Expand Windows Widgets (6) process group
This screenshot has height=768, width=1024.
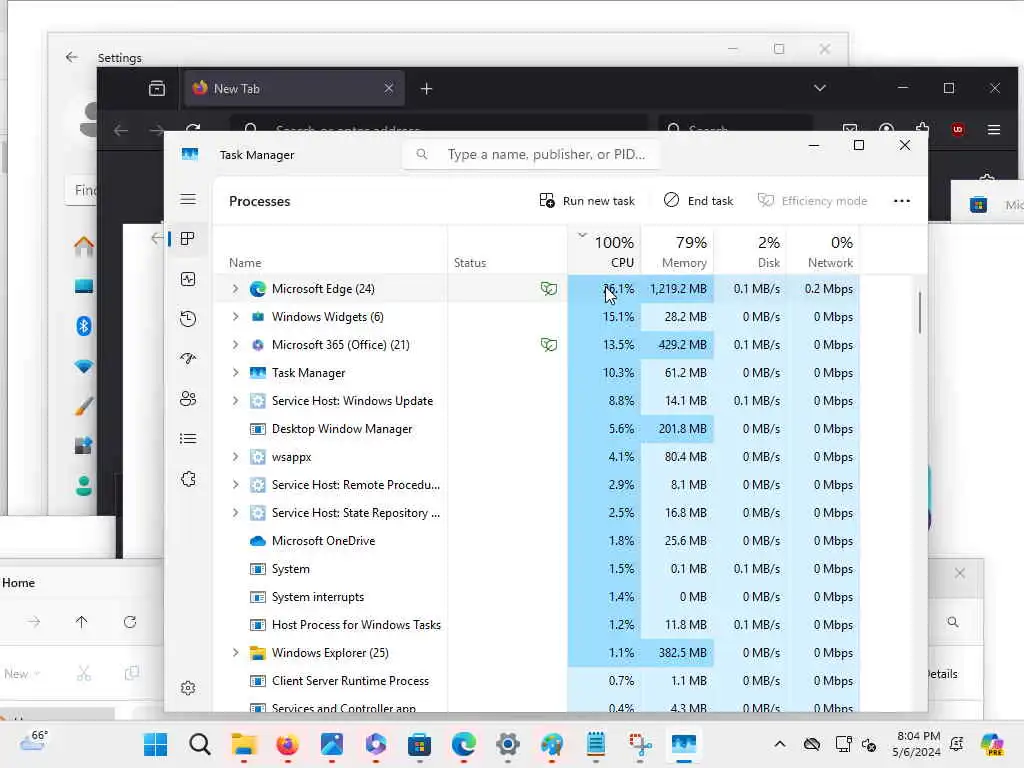(x=236, y=317)
